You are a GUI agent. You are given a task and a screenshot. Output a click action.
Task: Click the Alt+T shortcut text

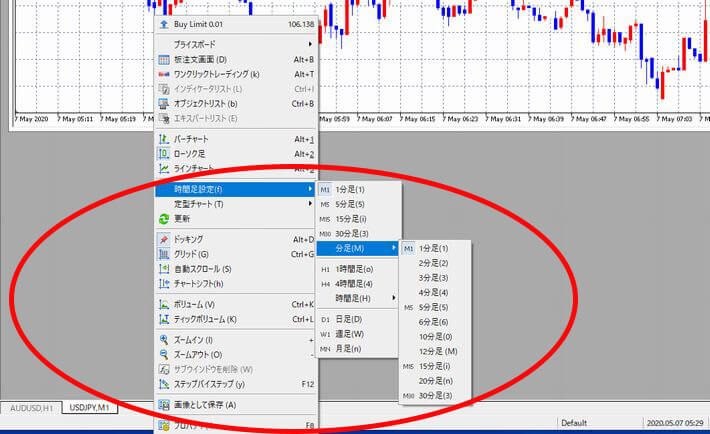pos(304,74)
